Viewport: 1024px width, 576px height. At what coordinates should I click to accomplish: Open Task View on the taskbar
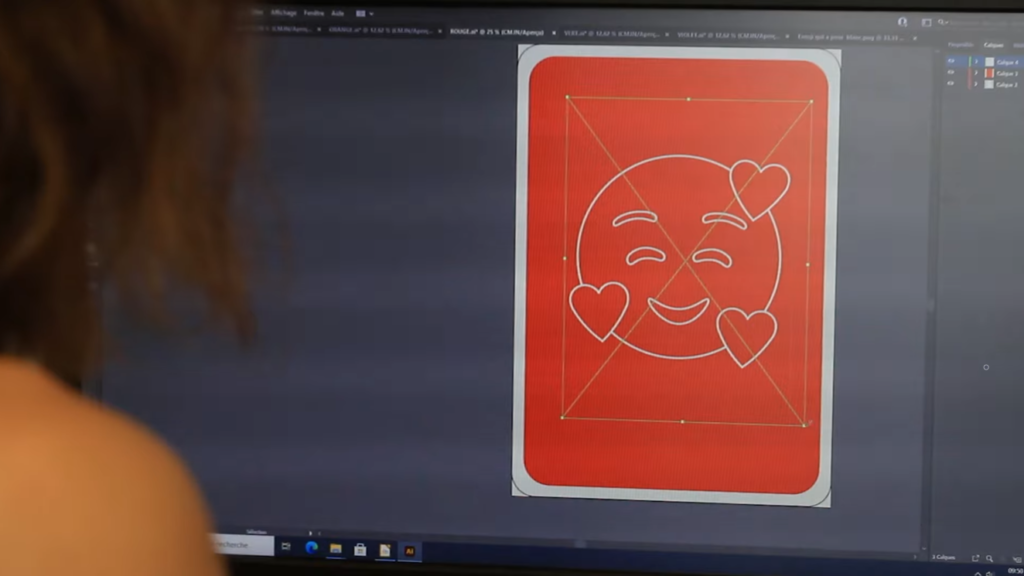tap(286, 547)
